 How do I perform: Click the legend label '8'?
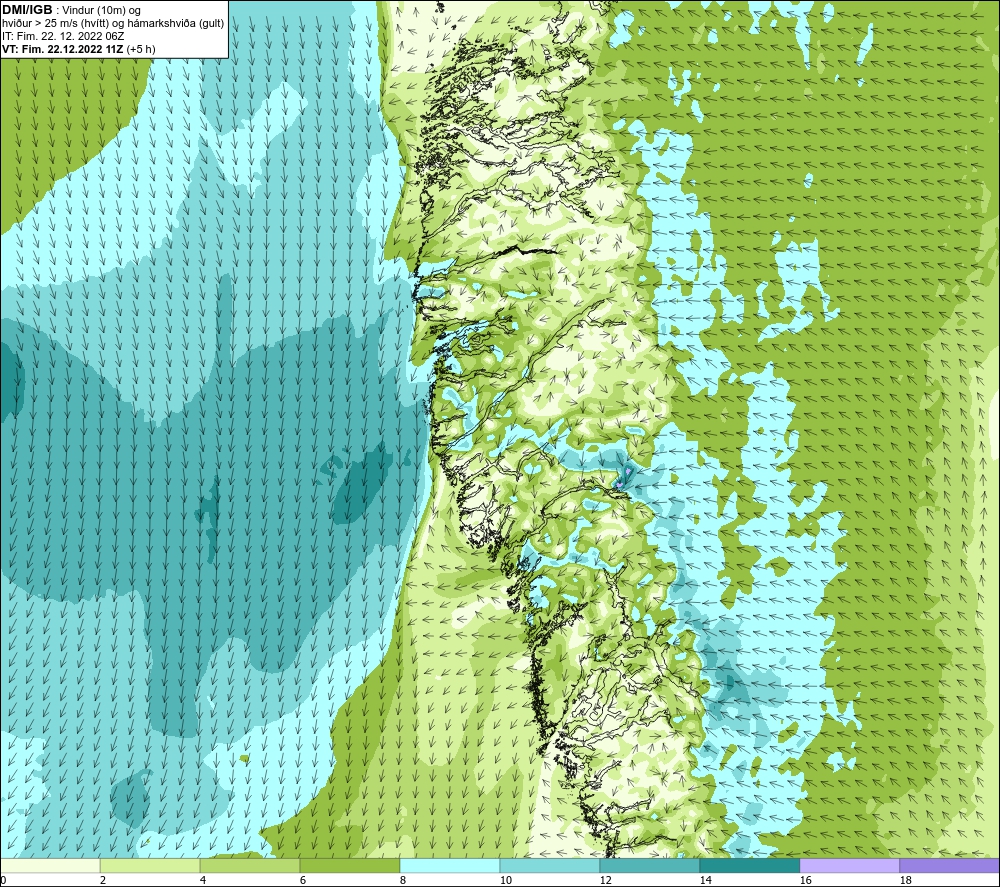403,881
